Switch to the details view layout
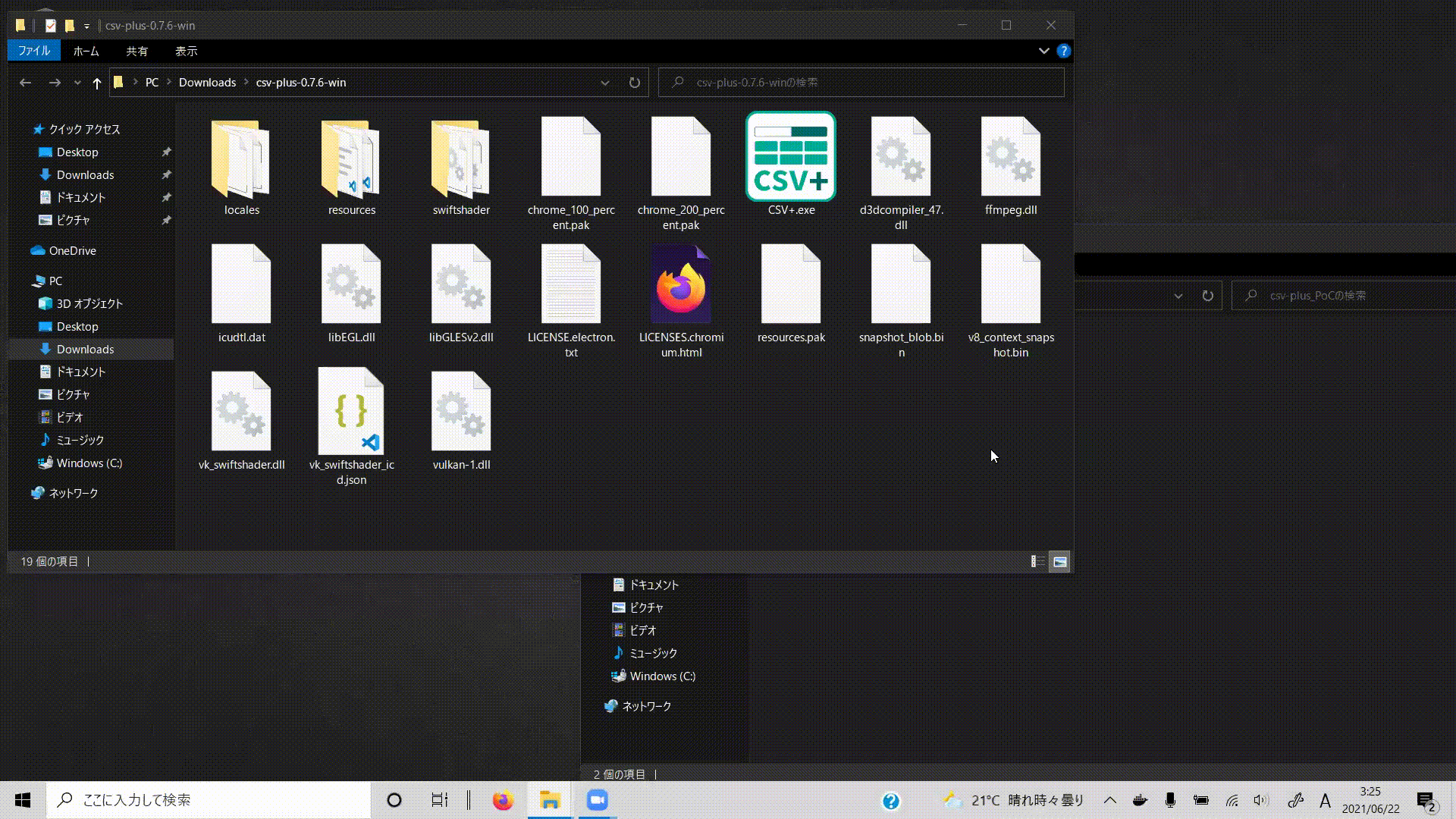Image resolution: width=1456 pixels, height=819 pixels. pos(1037,562)
